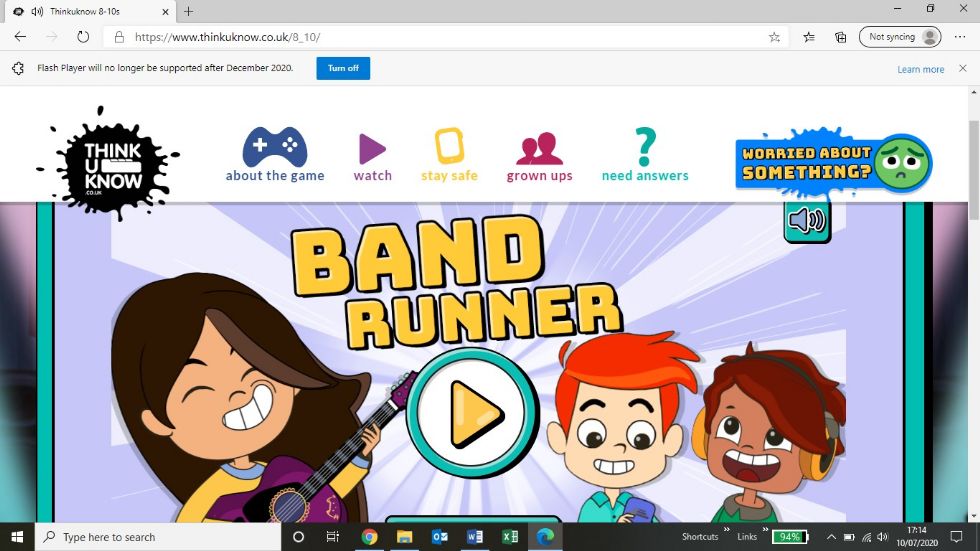Go back to the previous page
This screenshot has height=551, width=980.
click(20, 37)
